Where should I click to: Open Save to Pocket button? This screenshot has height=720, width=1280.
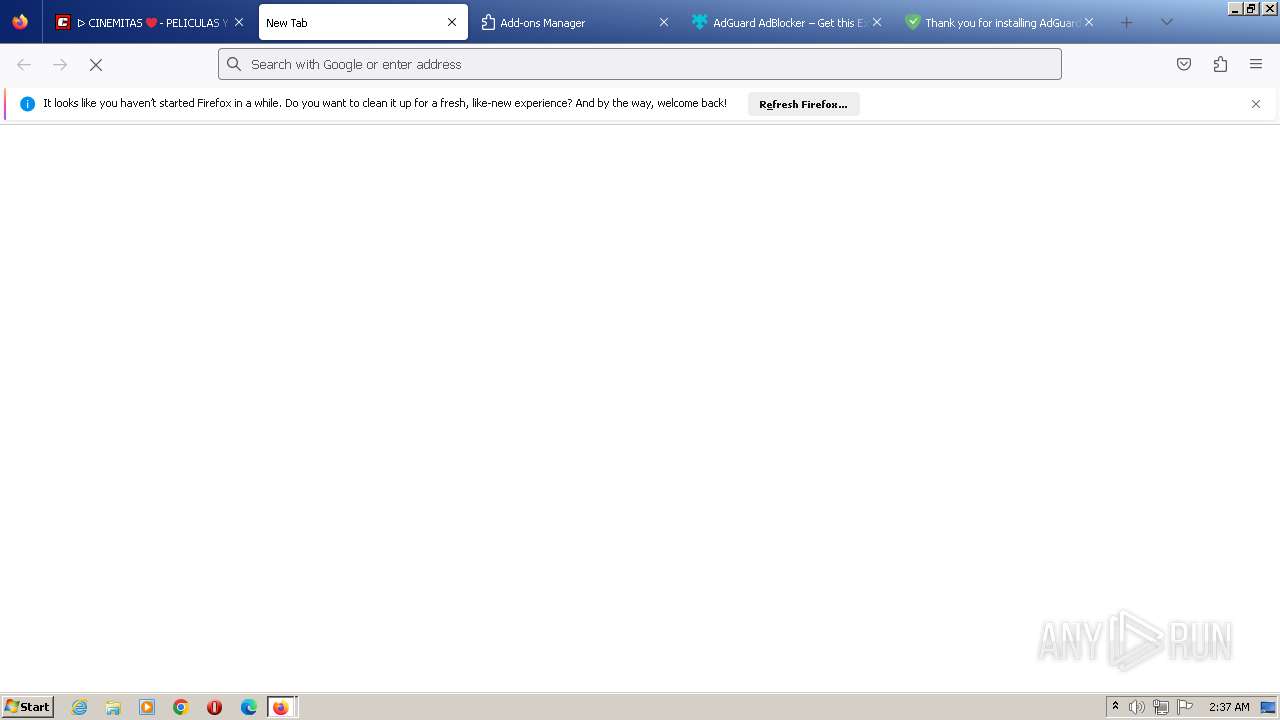pos(1184,64)
